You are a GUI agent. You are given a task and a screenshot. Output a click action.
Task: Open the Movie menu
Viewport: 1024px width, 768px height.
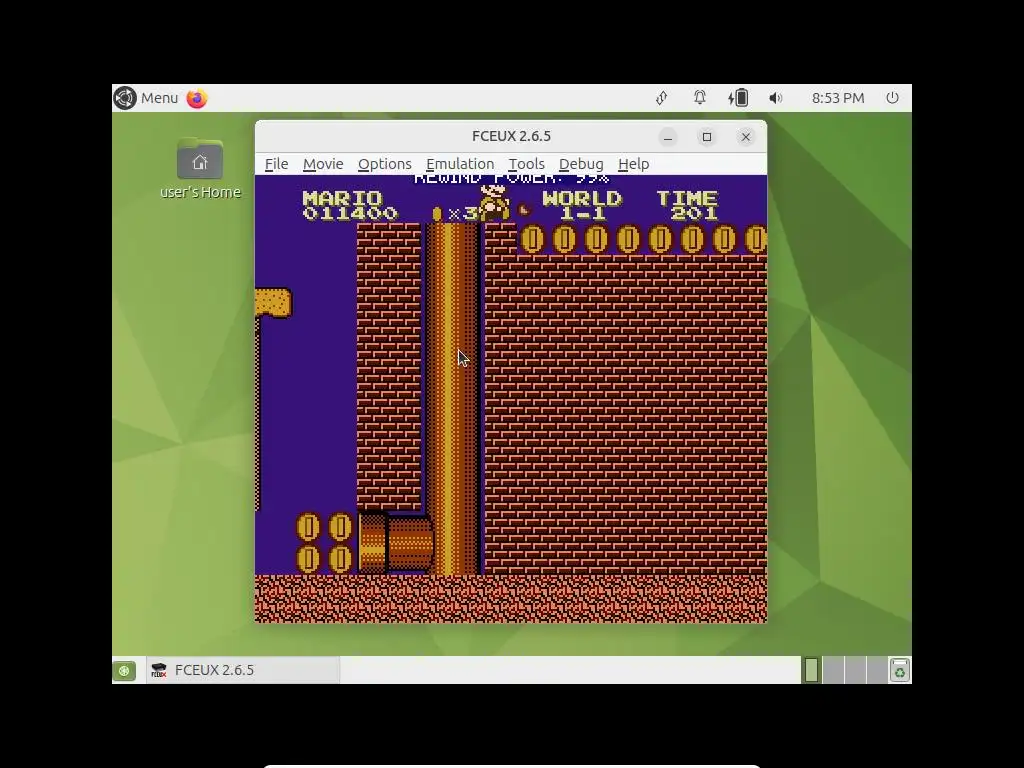pyautogui.click(x=323, y=164)
